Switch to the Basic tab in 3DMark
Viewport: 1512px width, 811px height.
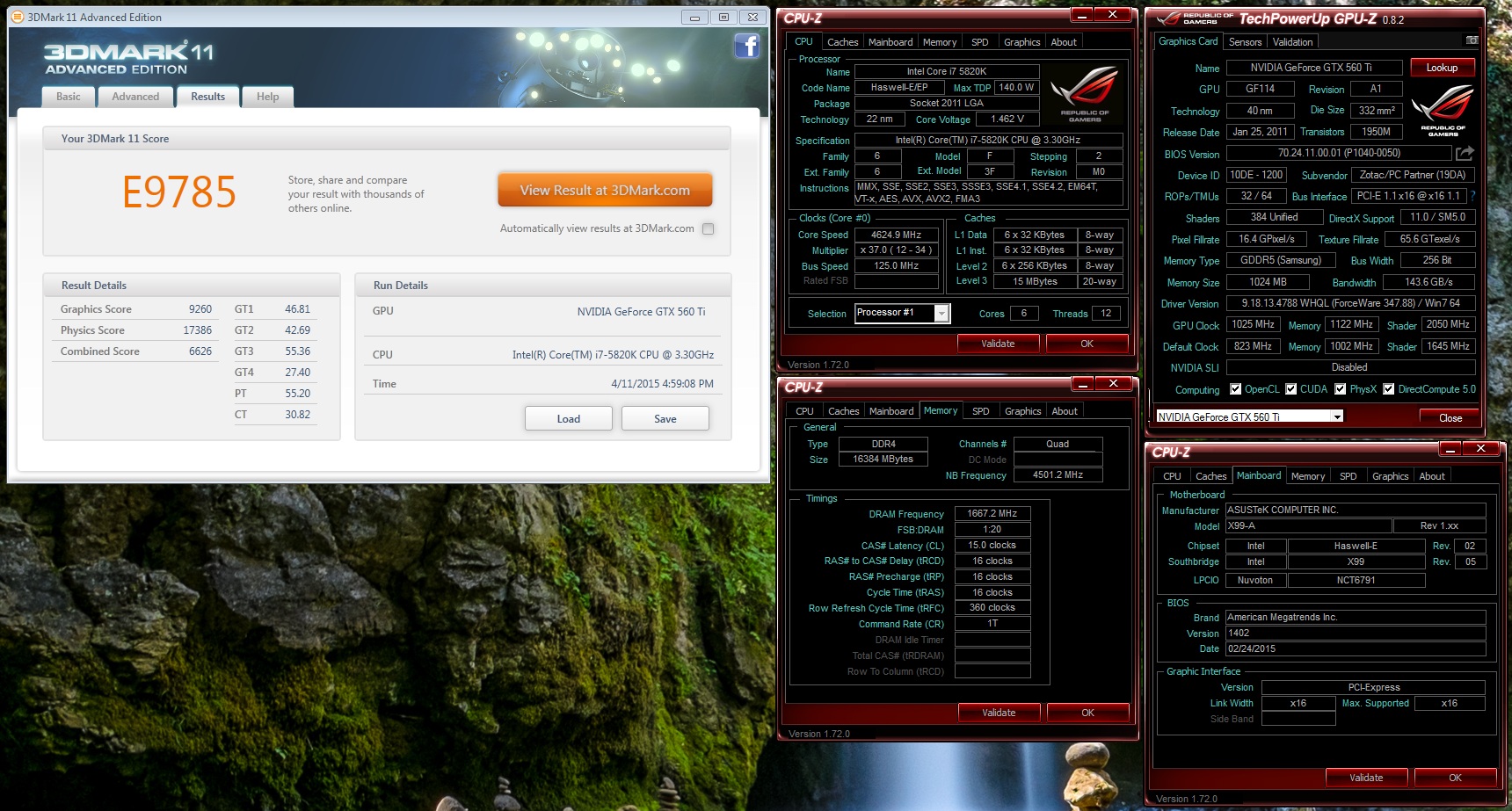click(69, 97)
